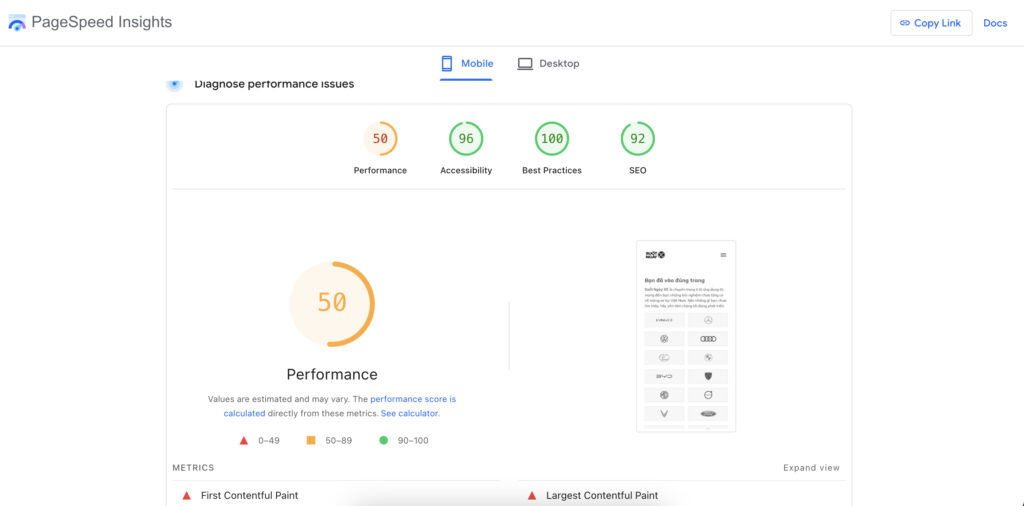This screenshot has height=506, width=1024.
Task: Open the Docs link
Action: click(x=995, y=23)
